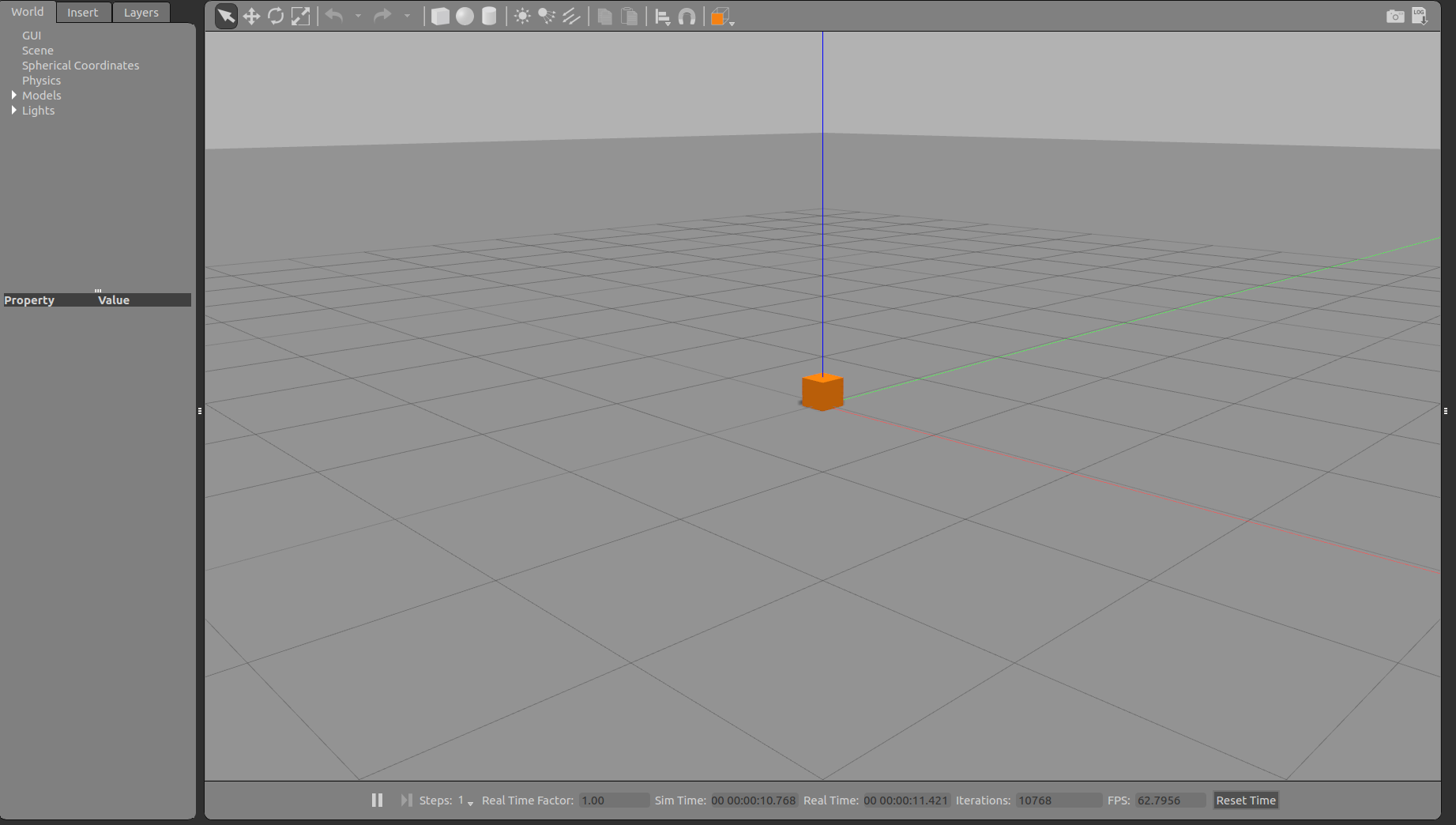1456x825 pixels.
Task: Switch to the World tab
Action: [x=28, y=12]
